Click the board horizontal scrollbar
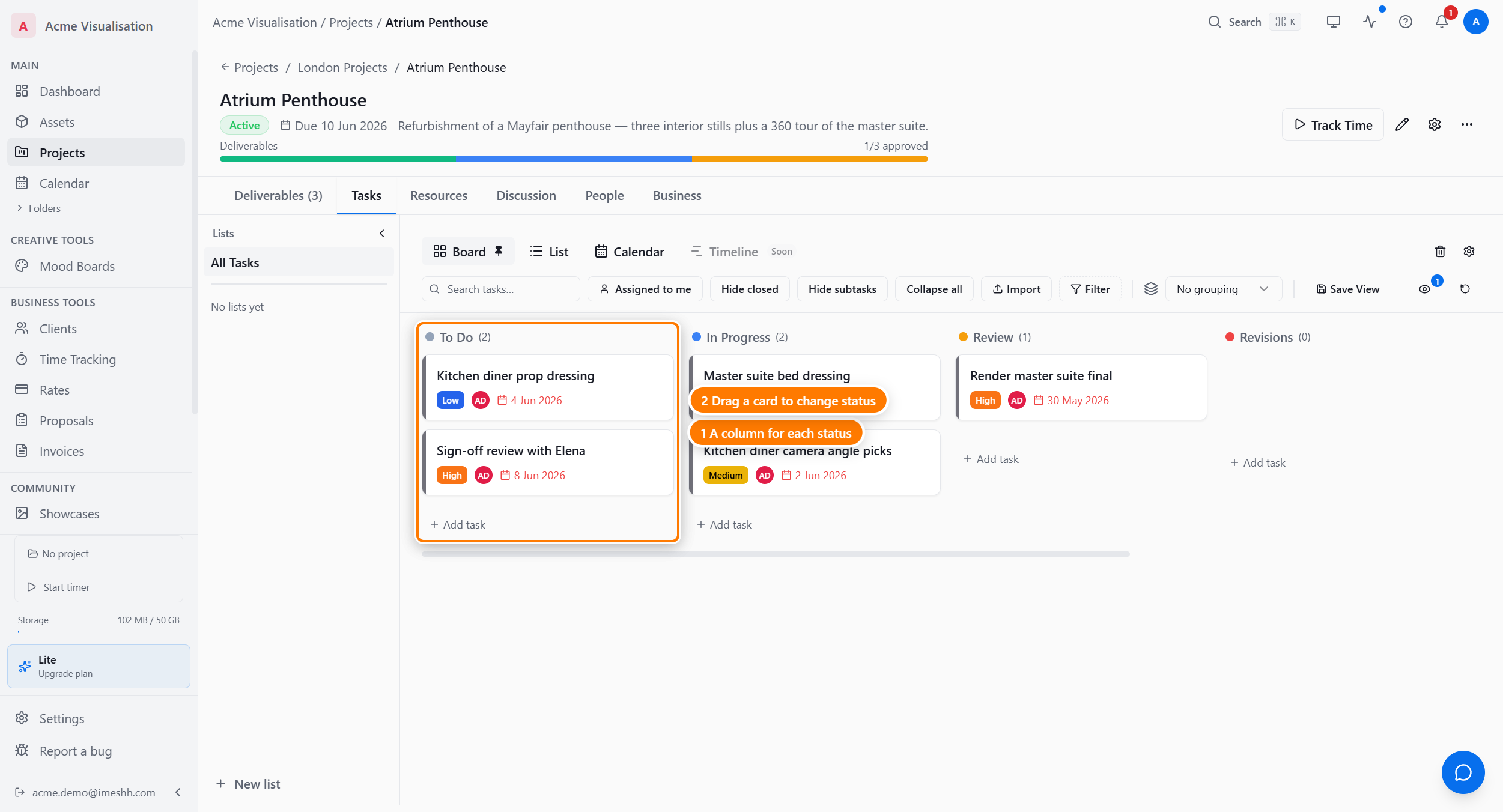The image size is (1503, 812). [x=776, y=554]
